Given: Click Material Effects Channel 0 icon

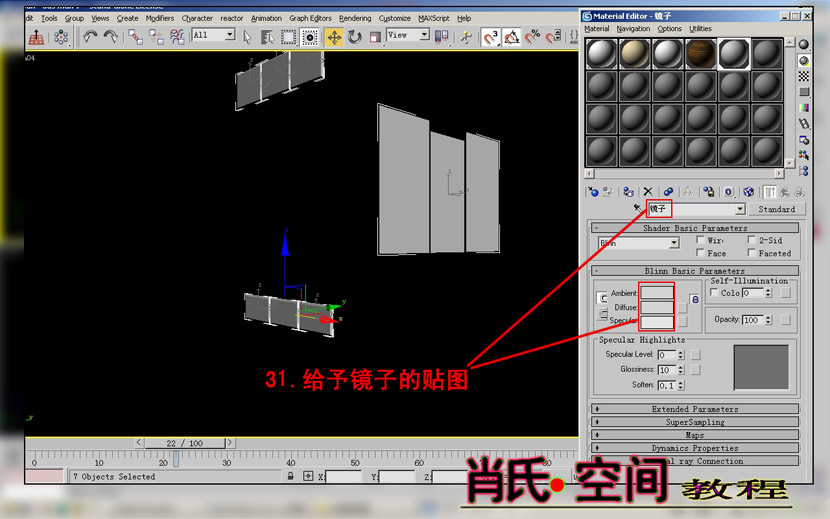Looking at the screenshot, I should pyautogui.click(x=729, y=192).
